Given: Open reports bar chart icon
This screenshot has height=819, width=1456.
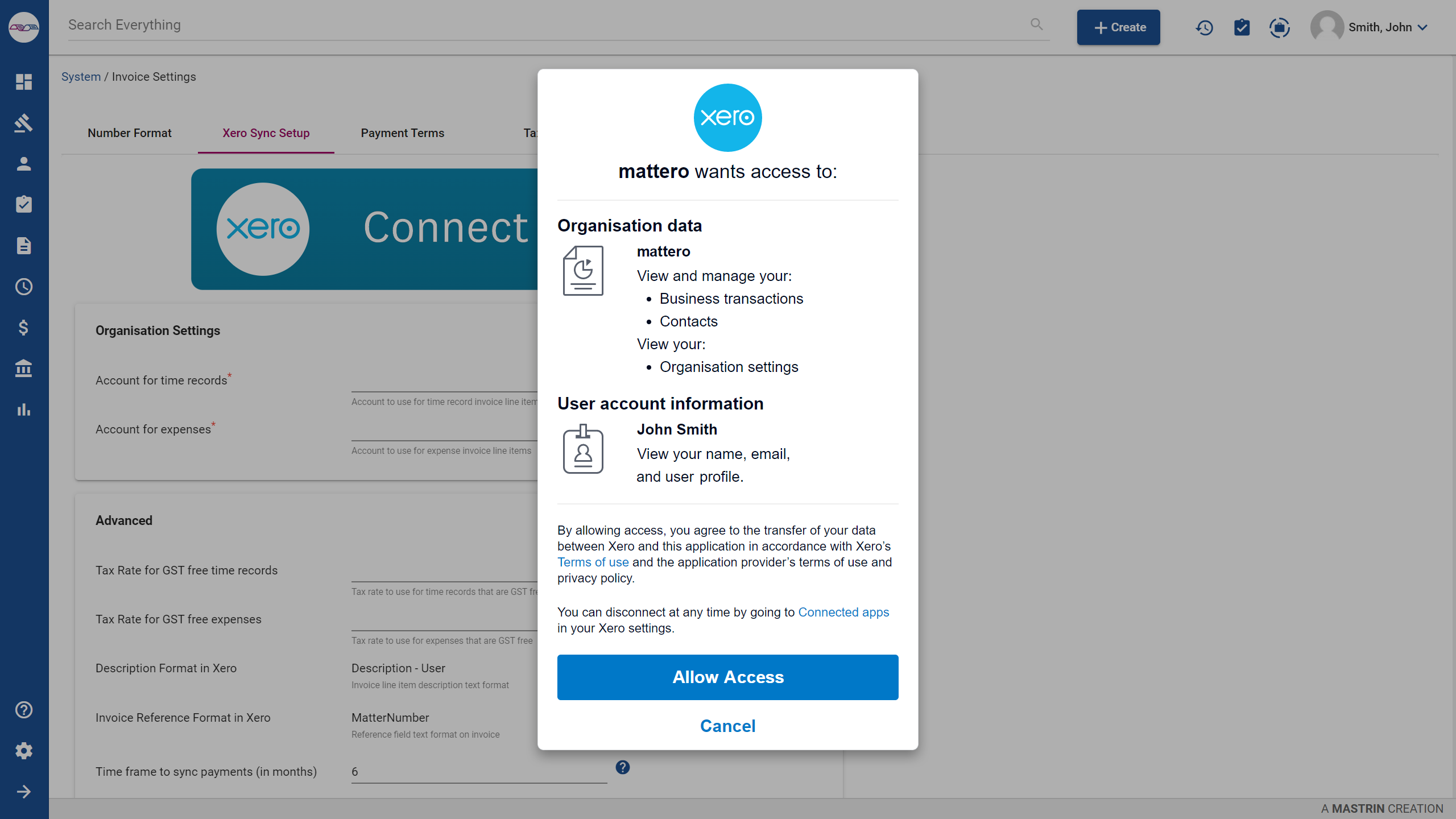Looking at the screenshot, I should click(24, 409).
